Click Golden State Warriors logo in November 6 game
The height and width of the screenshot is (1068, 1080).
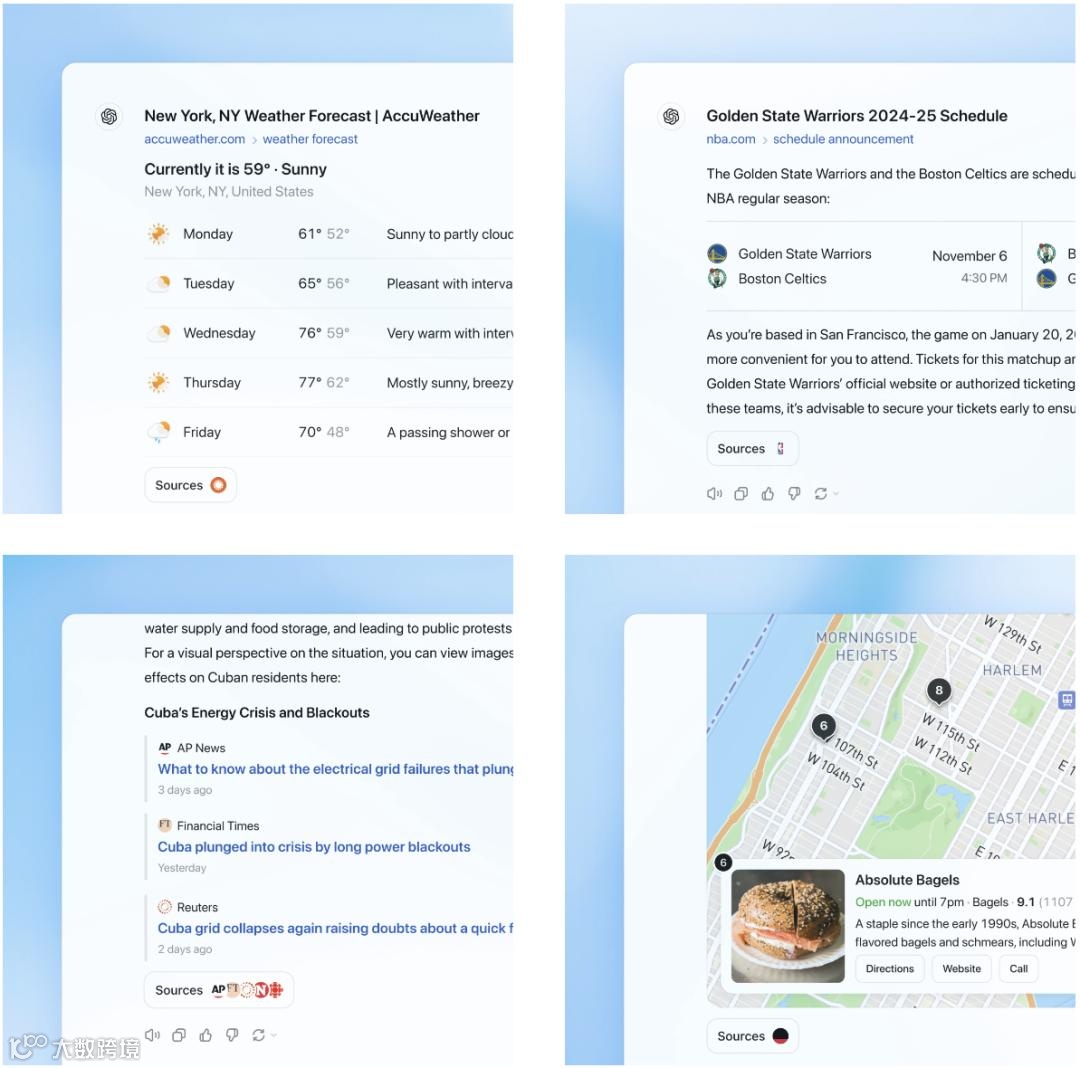coord(717,253)
